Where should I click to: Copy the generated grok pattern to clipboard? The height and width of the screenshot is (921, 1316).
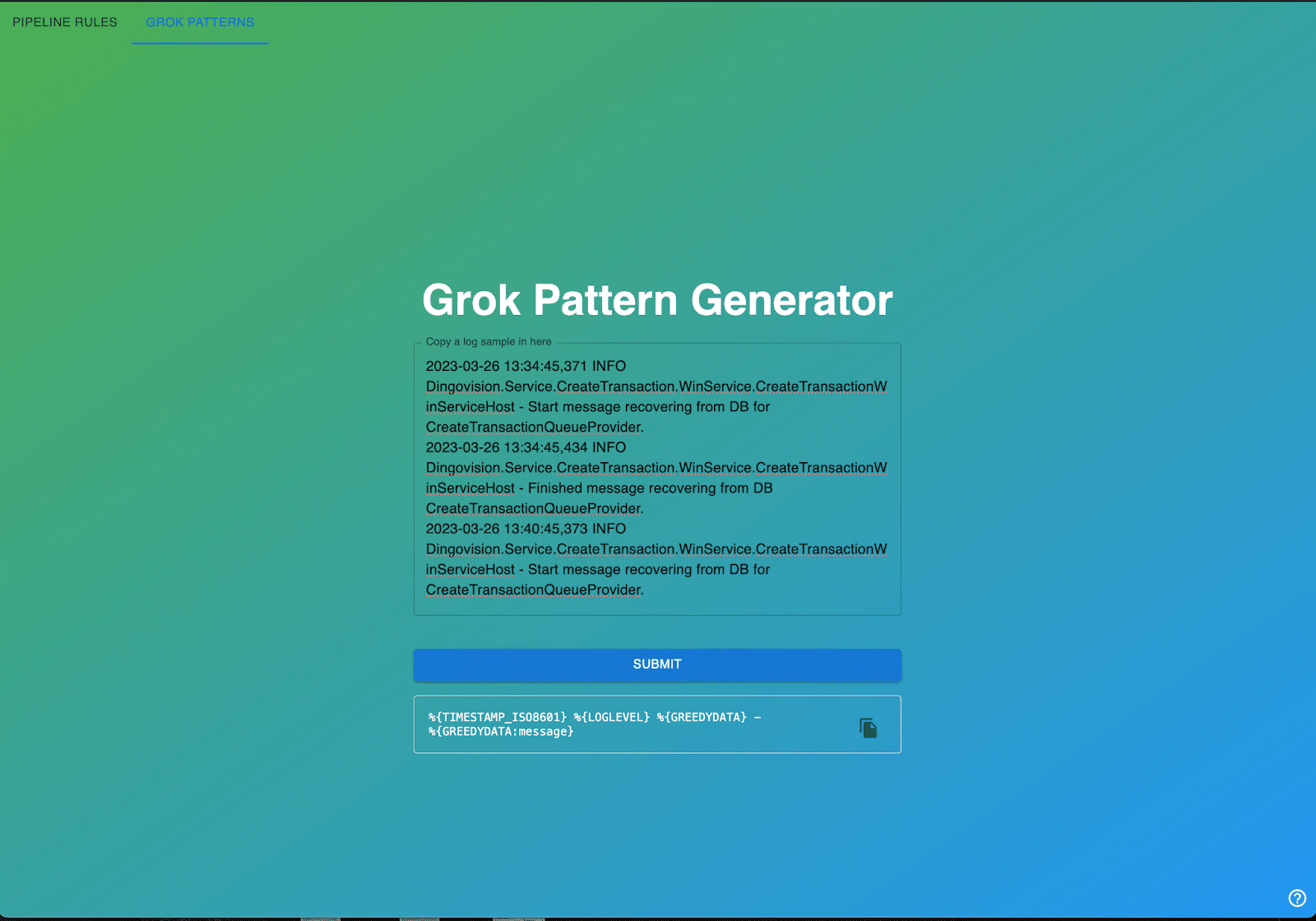pyautogui.click(x=868, y=728)
